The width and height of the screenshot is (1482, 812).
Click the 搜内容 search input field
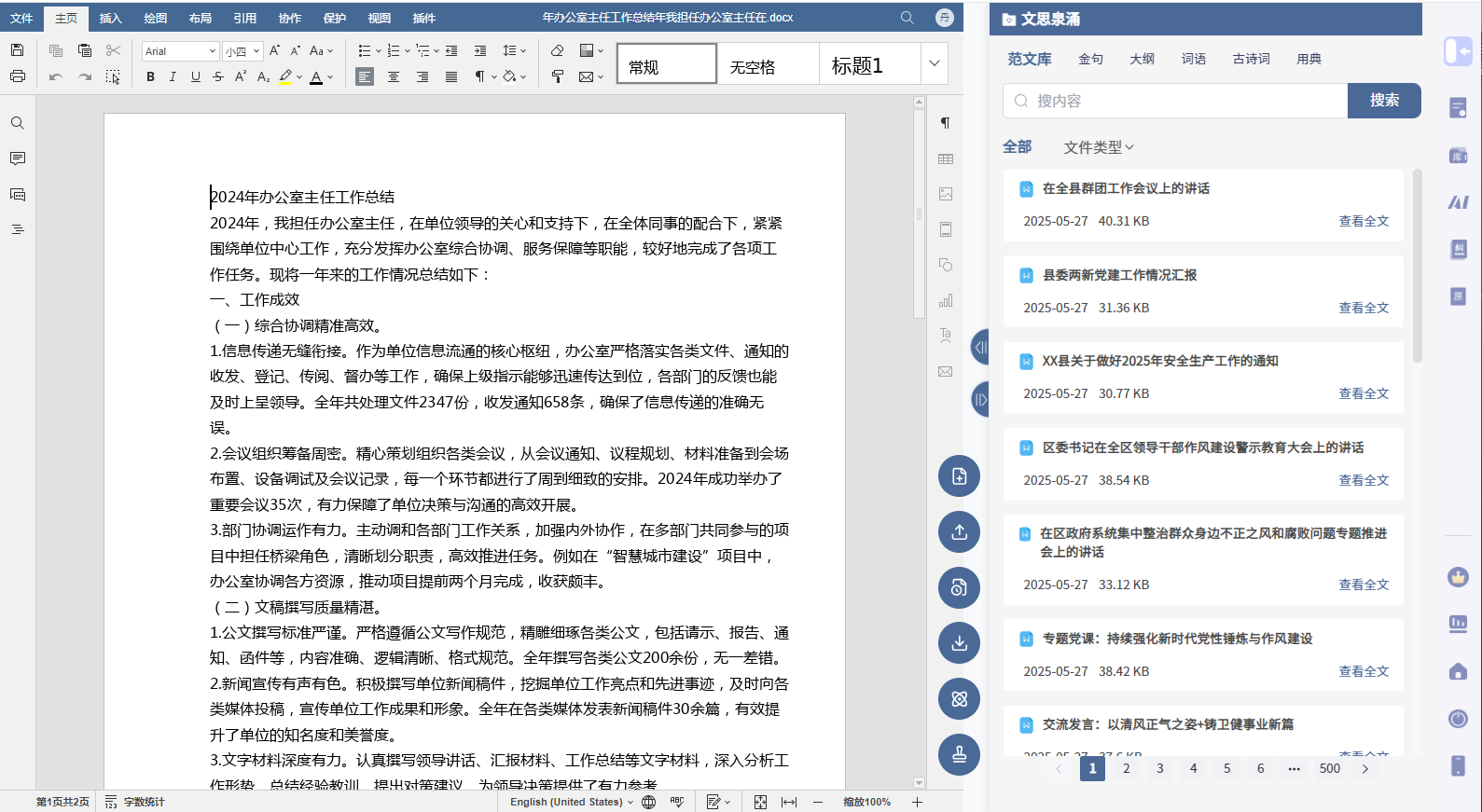point(1175,101)
